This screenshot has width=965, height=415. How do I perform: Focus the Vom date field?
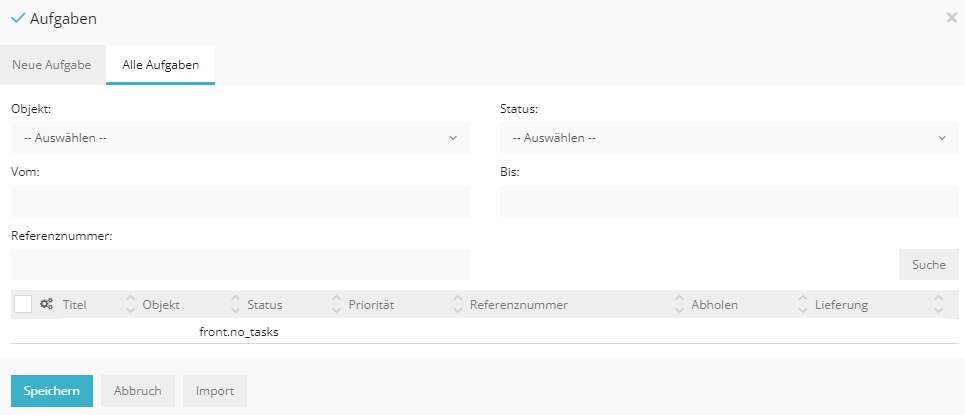240,201
